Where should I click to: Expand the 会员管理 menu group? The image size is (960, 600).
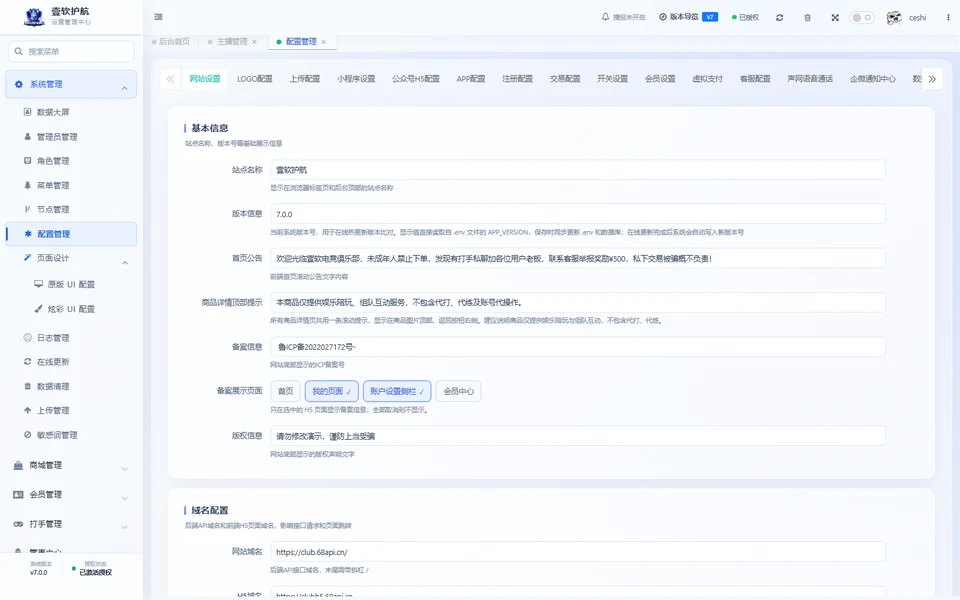[x=71, y=495]
